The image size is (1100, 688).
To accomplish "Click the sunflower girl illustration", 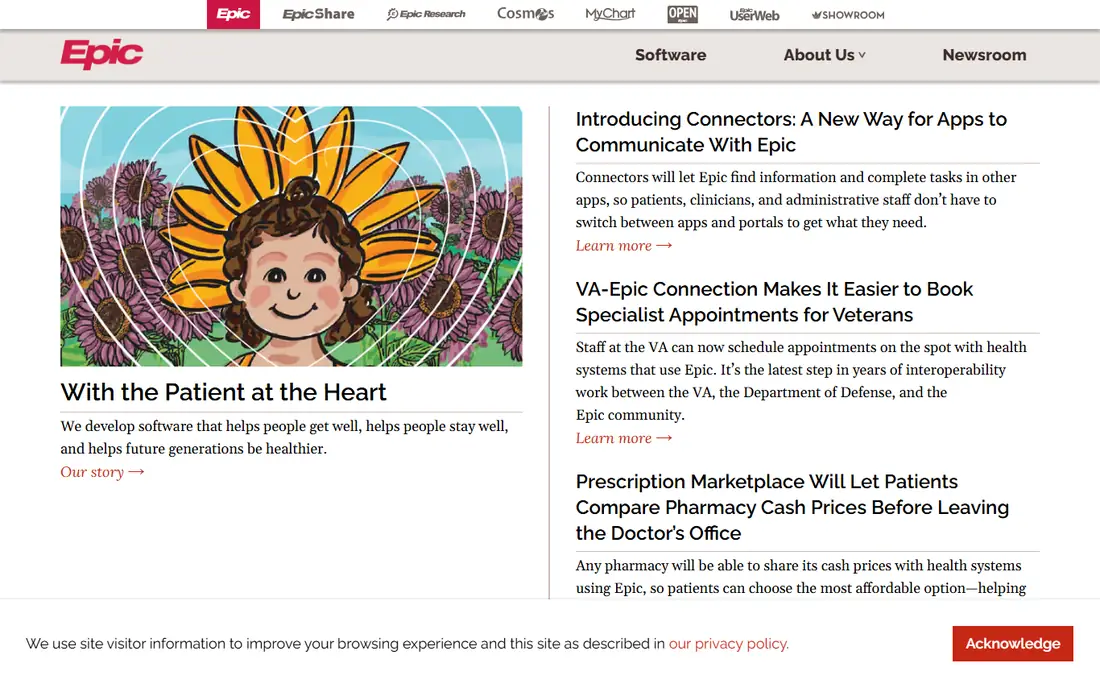I will (291, 236).
